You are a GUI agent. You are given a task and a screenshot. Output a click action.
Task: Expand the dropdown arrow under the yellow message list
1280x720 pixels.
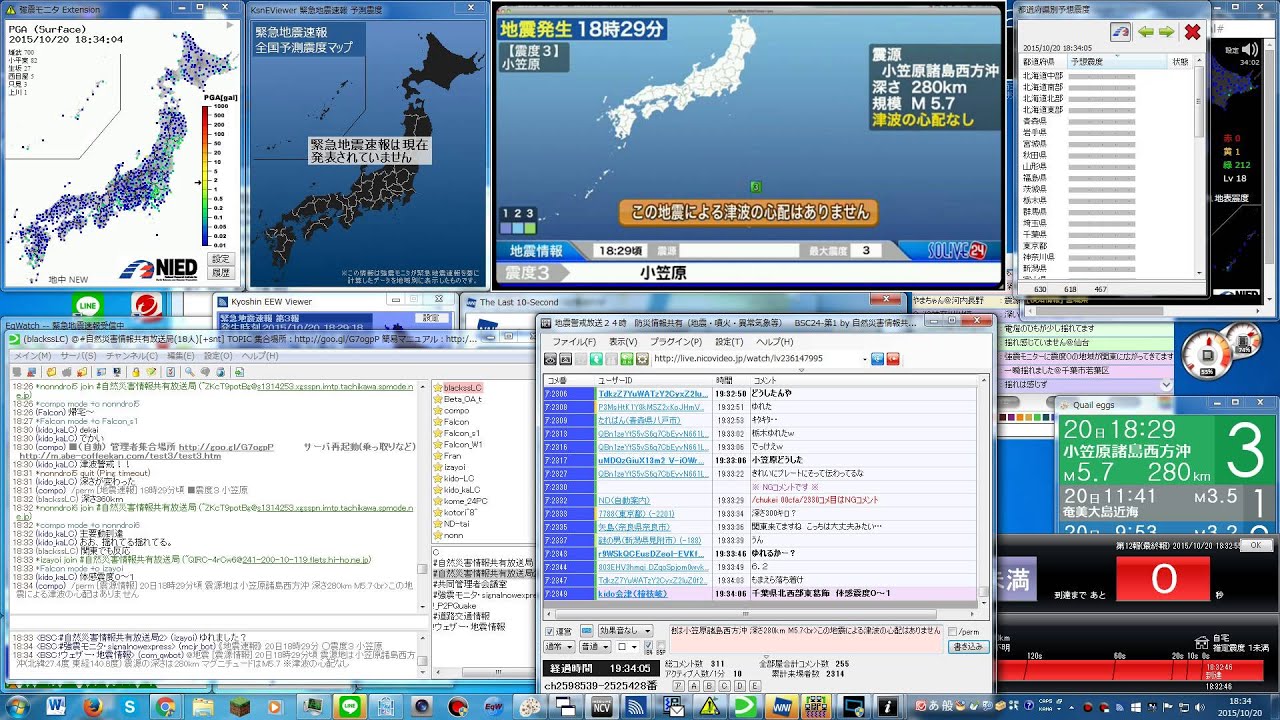pos(1166,384)
